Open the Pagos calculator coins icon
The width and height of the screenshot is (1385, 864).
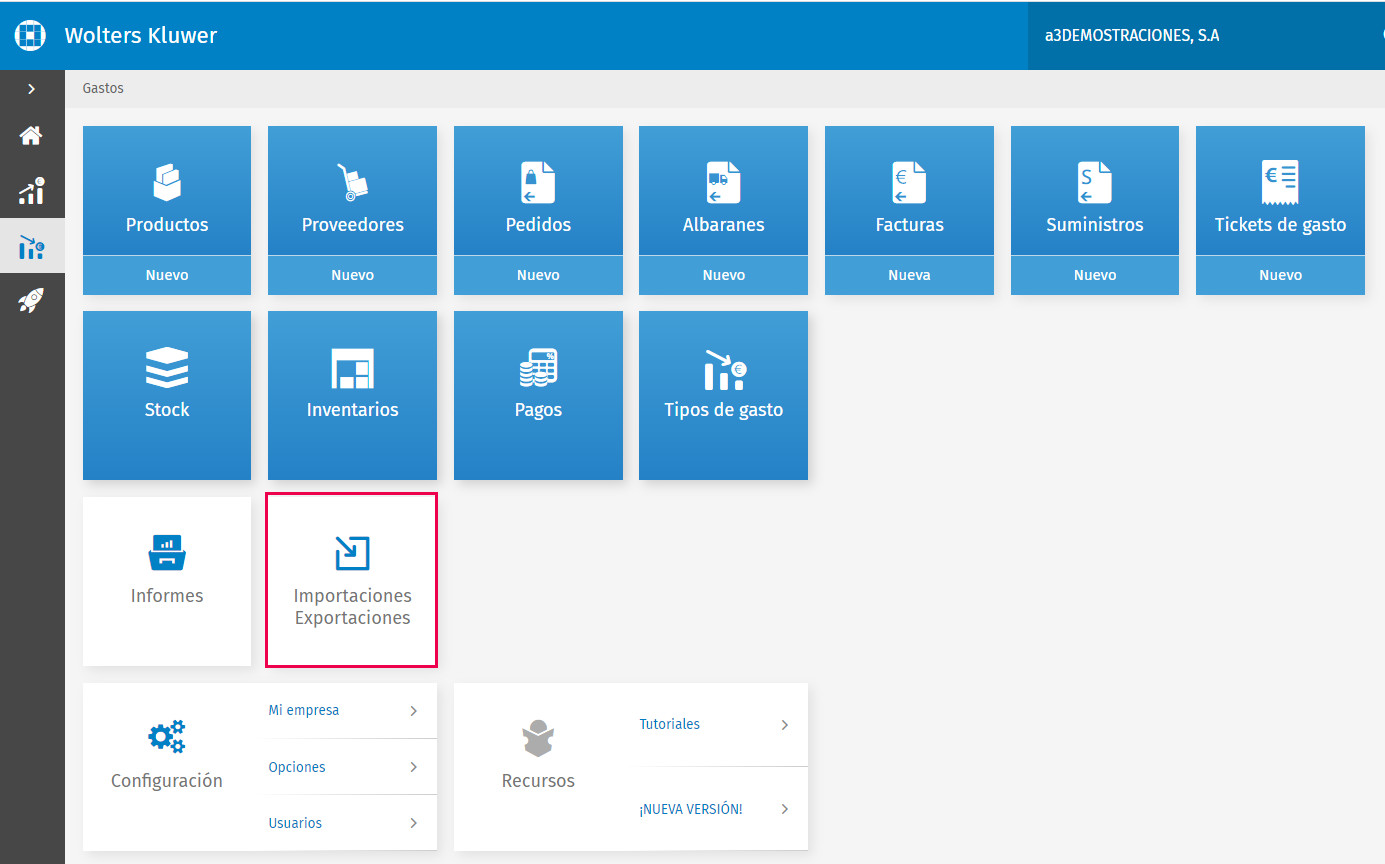pos(538,368)
